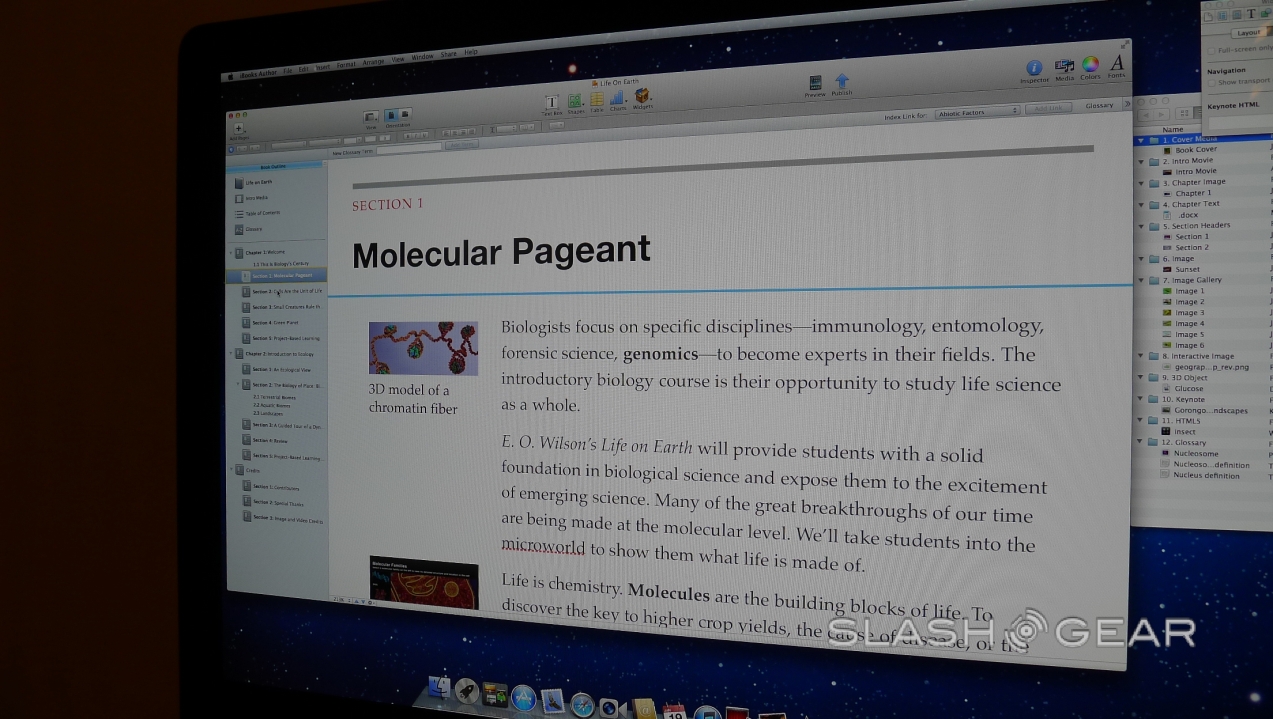Click the Publish arrow icon

842,82
